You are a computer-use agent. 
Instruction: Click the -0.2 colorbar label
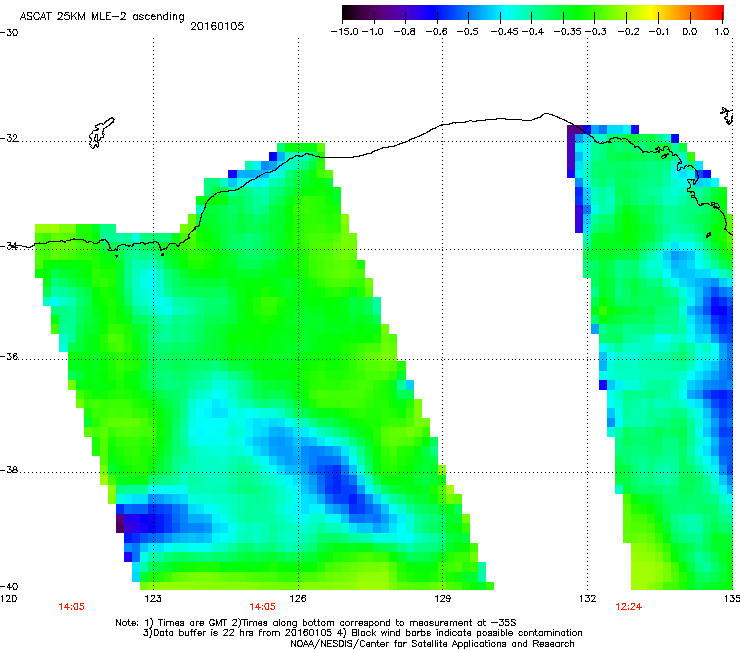pos(629,32)
